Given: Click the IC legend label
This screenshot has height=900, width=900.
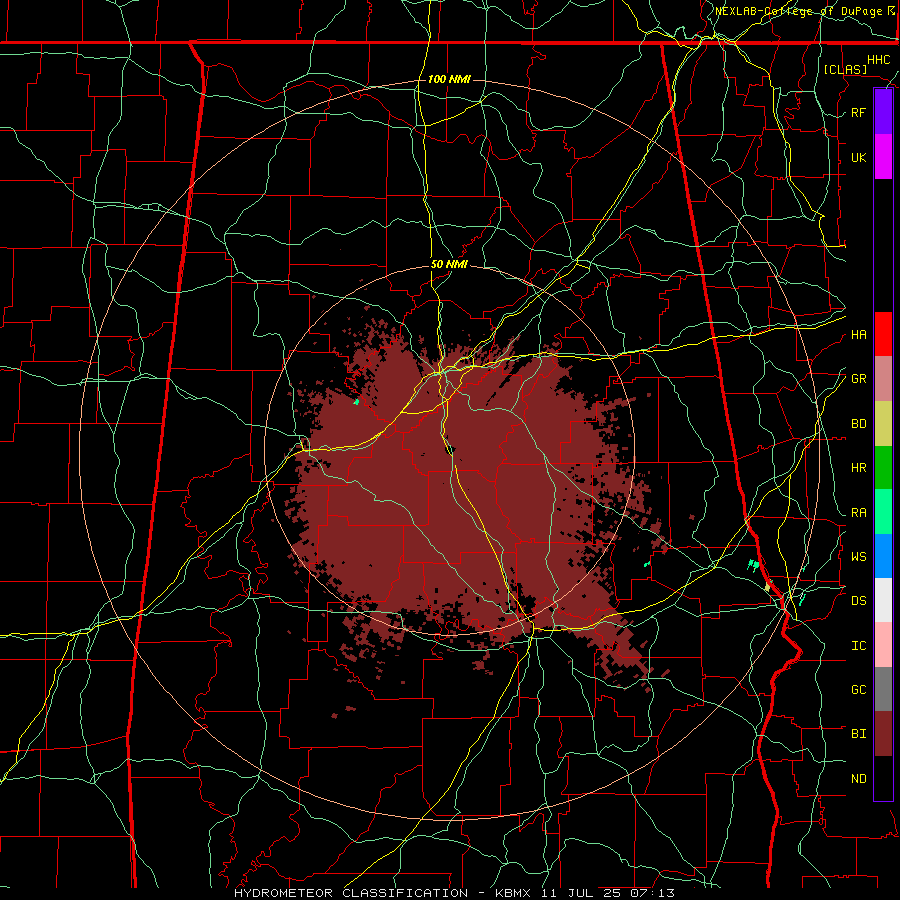Looking at the screenshot, I should point(858,646).
